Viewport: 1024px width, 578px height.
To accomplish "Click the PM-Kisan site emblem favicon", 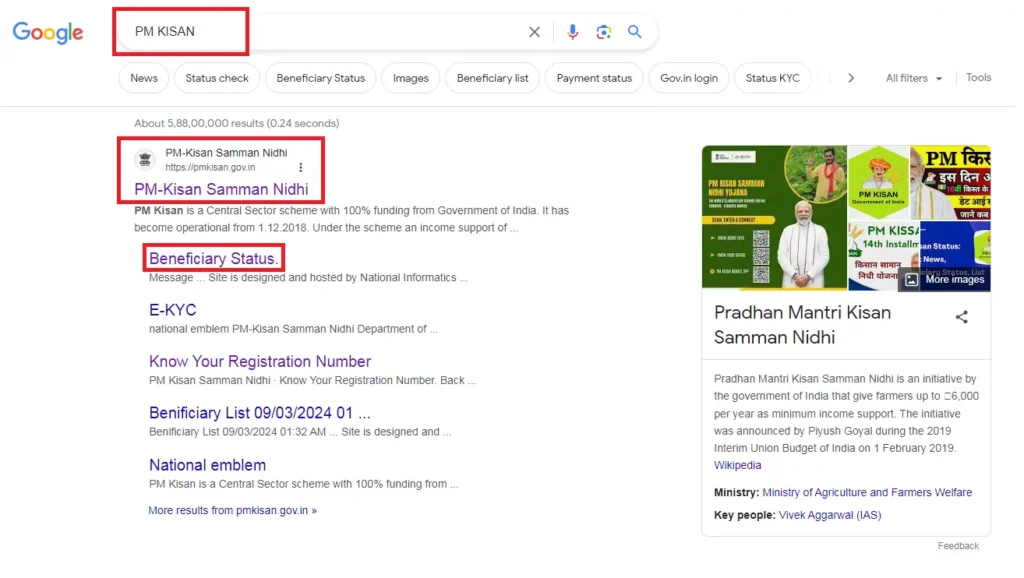I will click(x=146, y=160).
